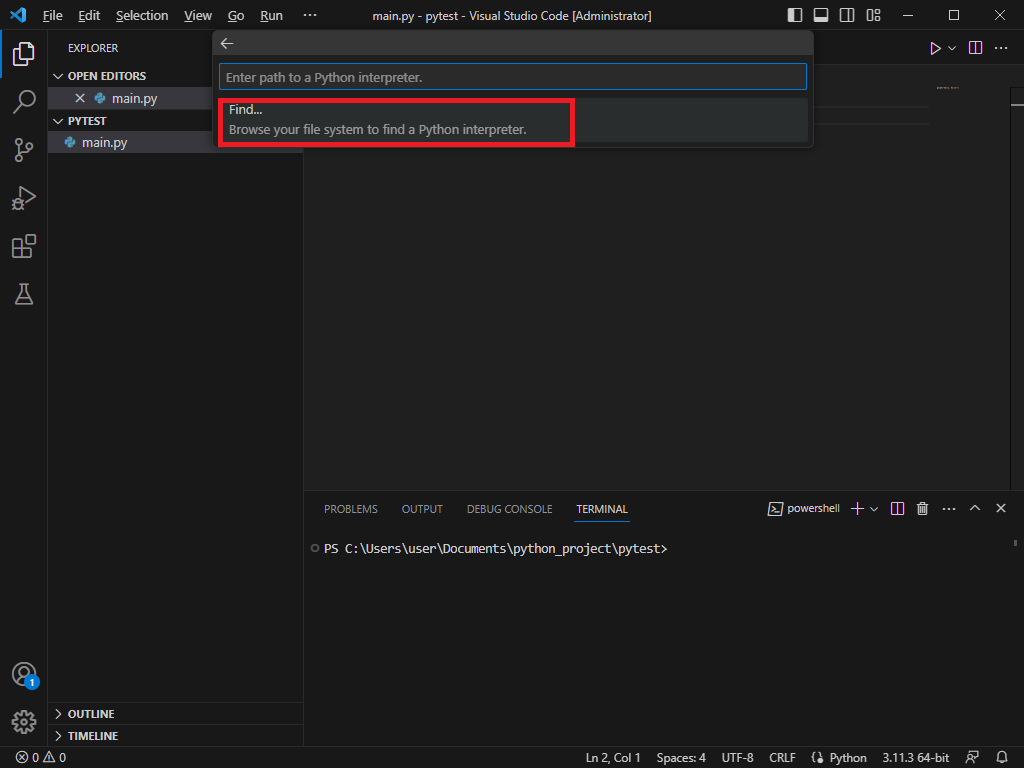The image size is (1024, 768).
Task: Open the new terminal launch profile dropdown
Action: (875, 509)
